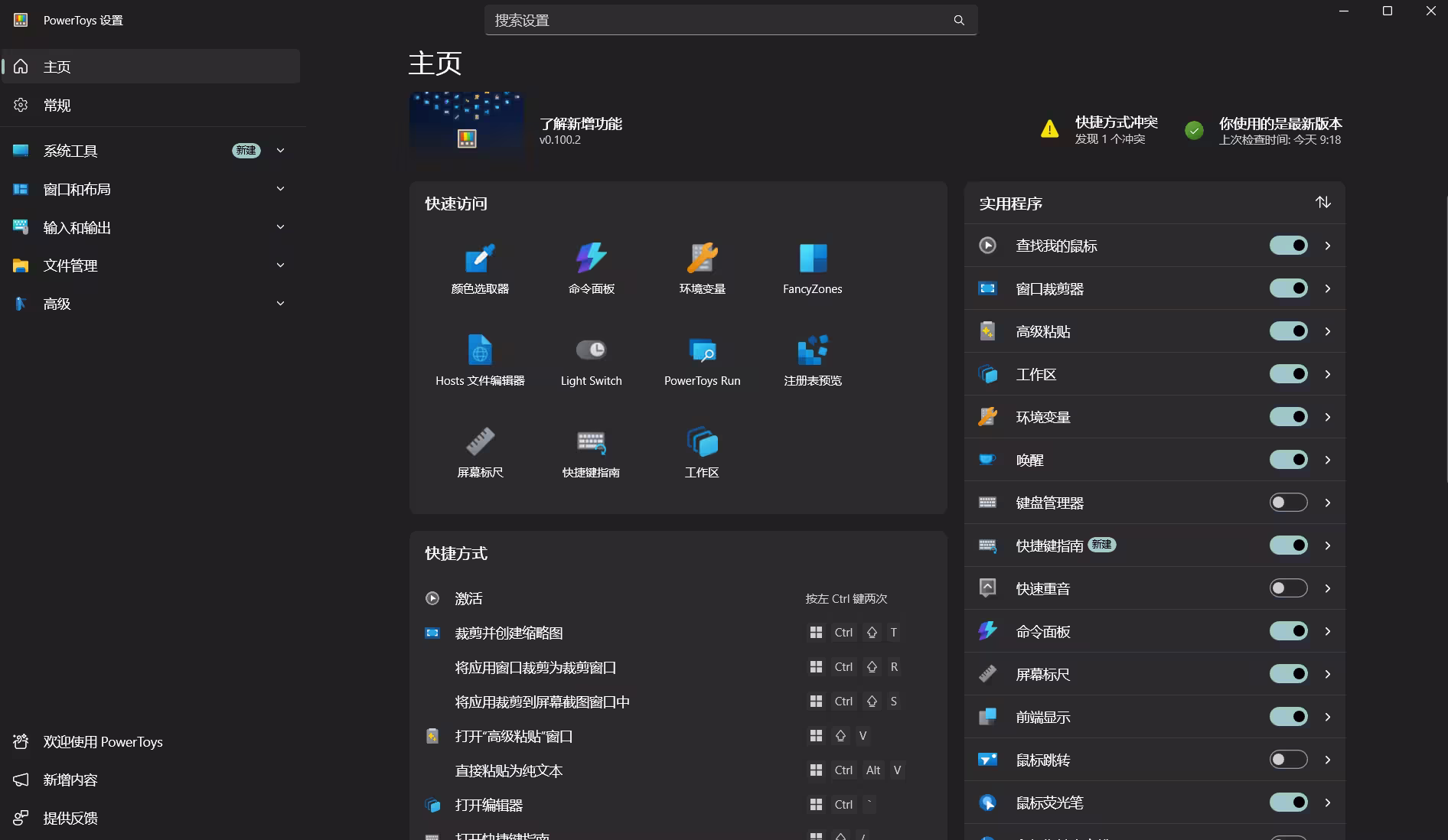Click 查找我的鼠标 icon in utilities list
This screenshot has width=1448, height=840.
987,246
